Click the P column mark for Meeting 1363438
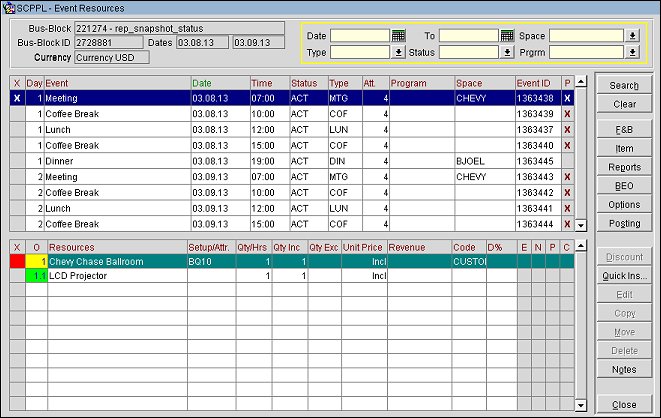Viewport: 661px width, 418px height. [x=568, y=99]
